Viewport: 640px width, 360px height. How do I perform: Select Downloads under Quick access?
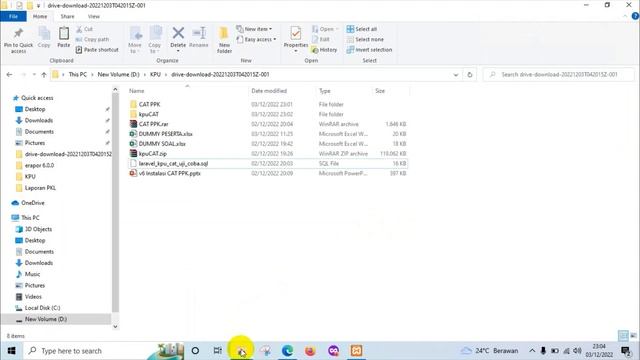tap(38, 120)
